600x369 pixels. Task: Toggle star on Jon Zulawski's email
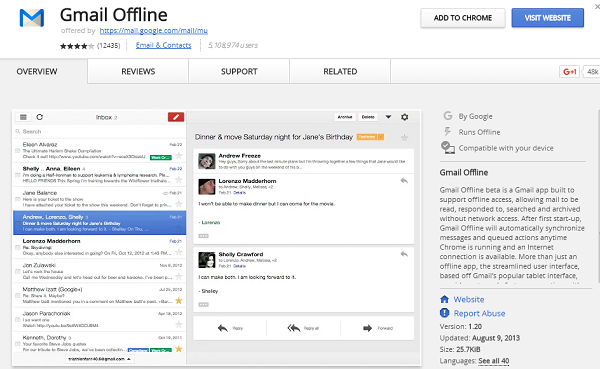tap(178, 276)
